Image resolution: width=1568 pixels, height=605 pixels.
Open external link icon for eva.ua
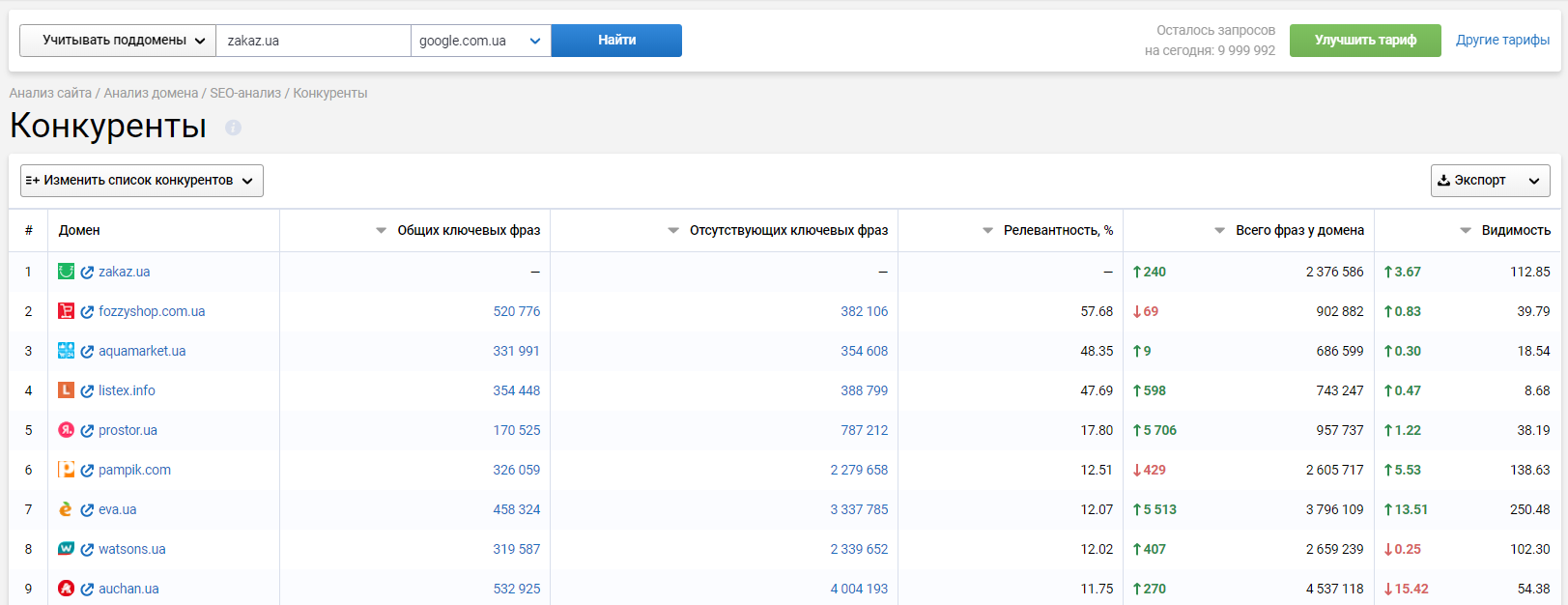tap(87, 510)
